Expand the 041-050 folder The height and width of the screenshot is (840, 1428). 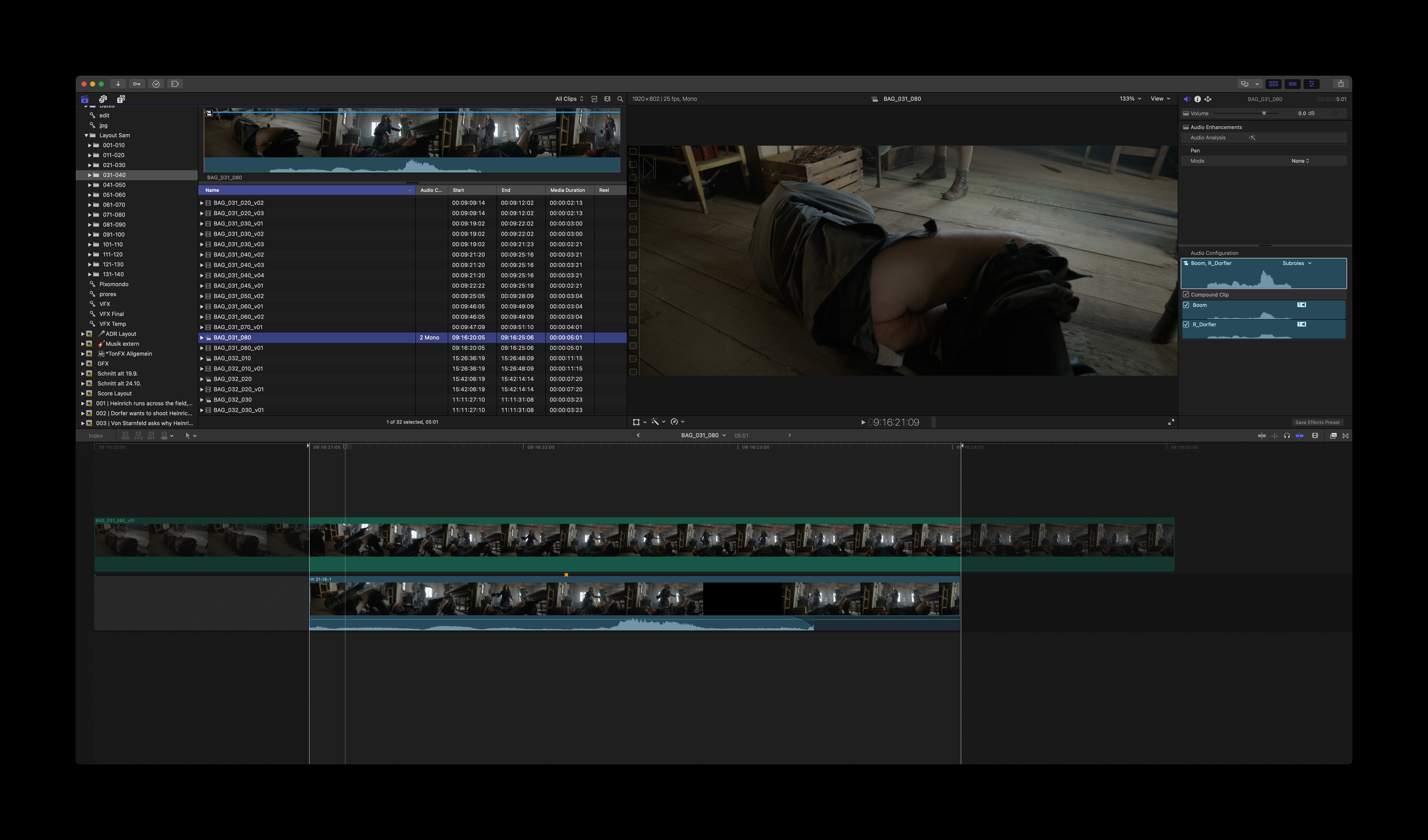(90, 185)
